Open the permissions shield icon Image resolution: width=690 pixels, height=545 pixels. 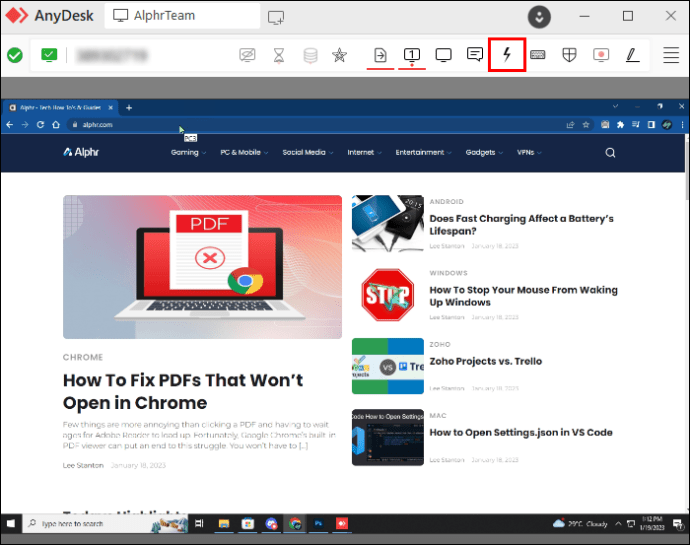(569, 55)
